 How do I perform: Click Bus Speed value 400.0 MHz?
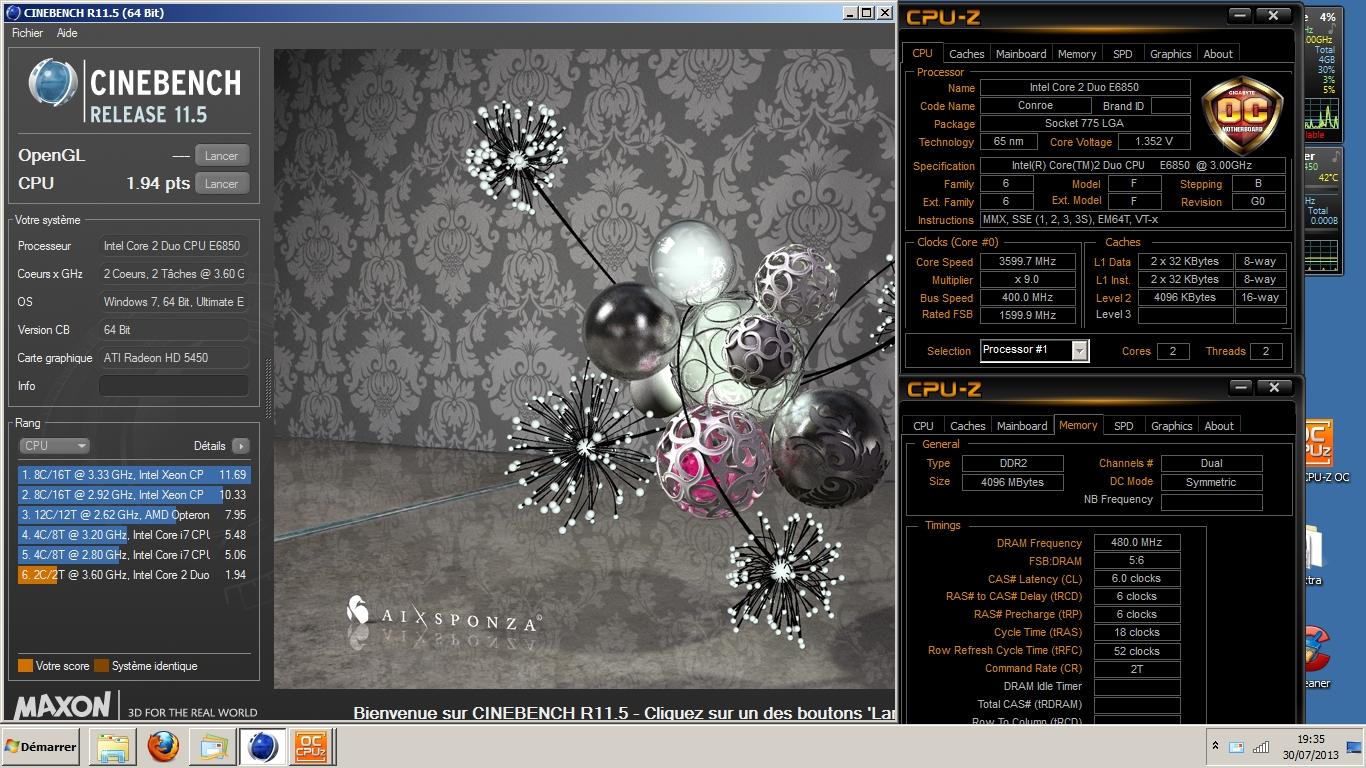click(1027, 298)
